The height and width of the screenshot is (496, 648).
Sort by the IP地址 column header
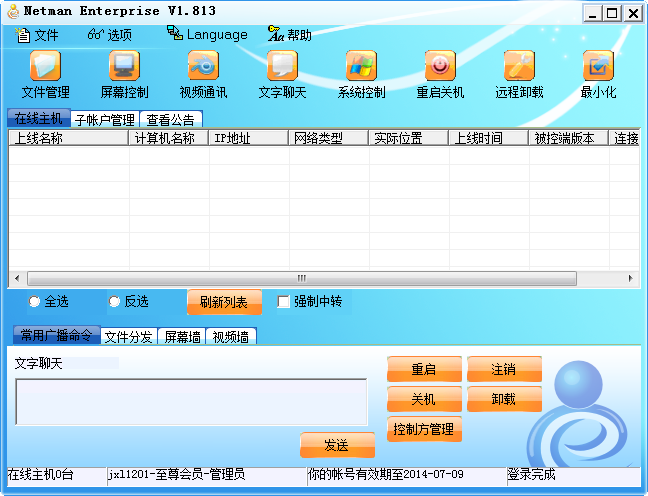coord(249,138)
